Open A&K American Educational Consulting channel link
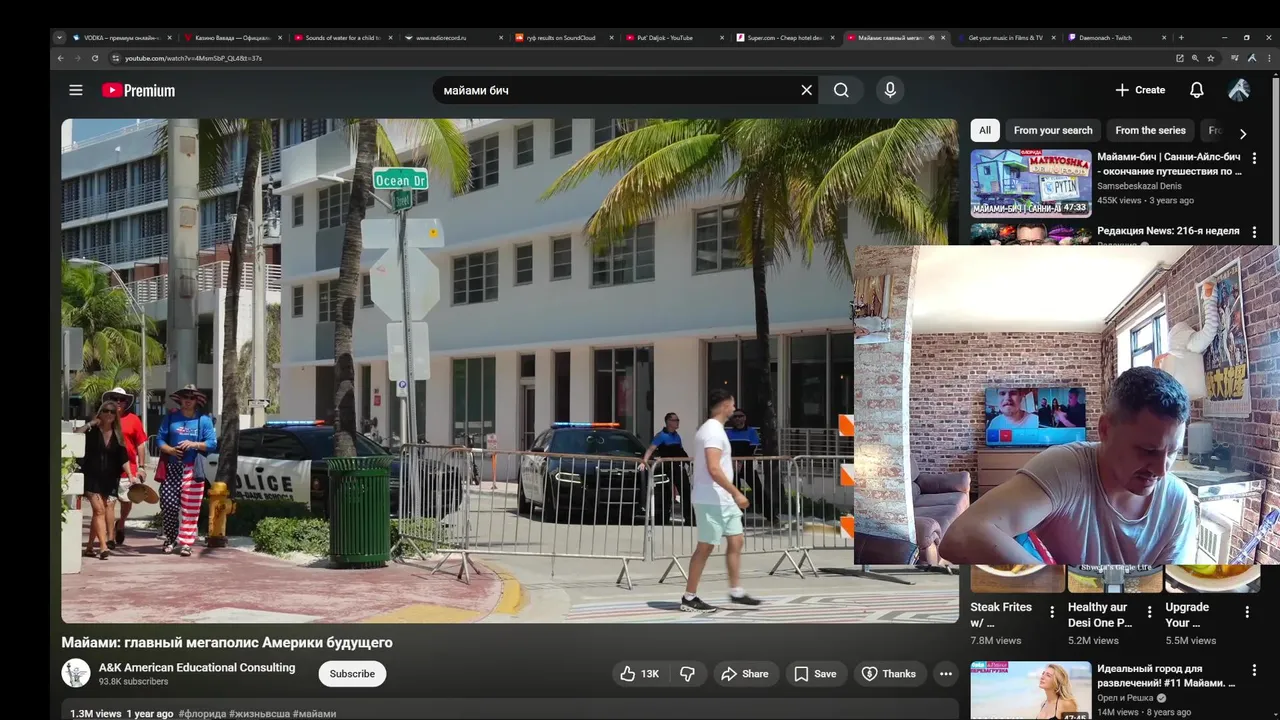Image resolution: width=1280 pixels, height=720 pixels. tap(197, 667)
